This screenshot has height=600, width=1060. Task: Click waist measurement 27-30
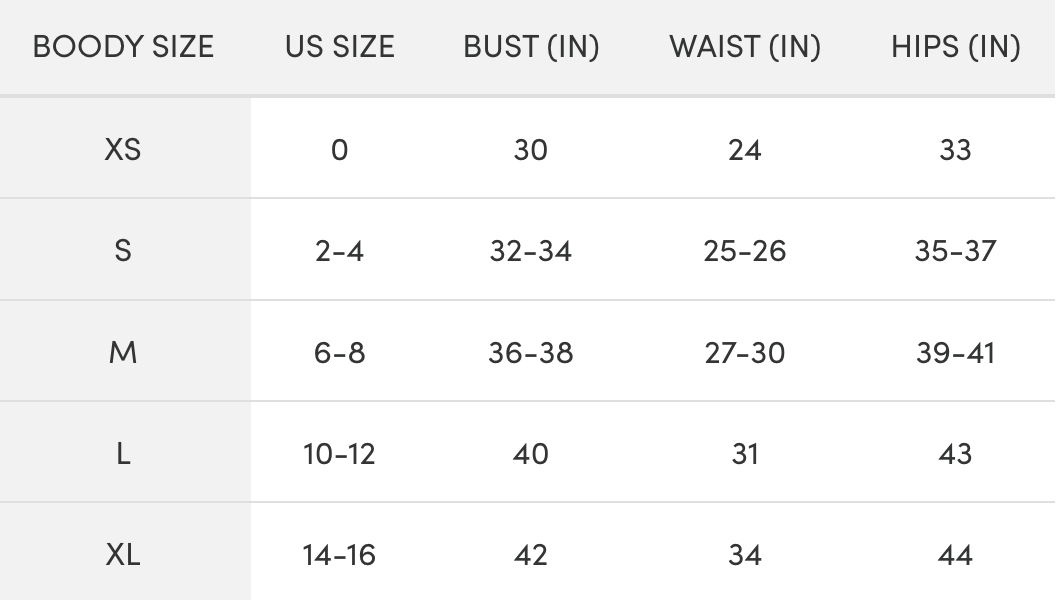[x=745, y=353]
